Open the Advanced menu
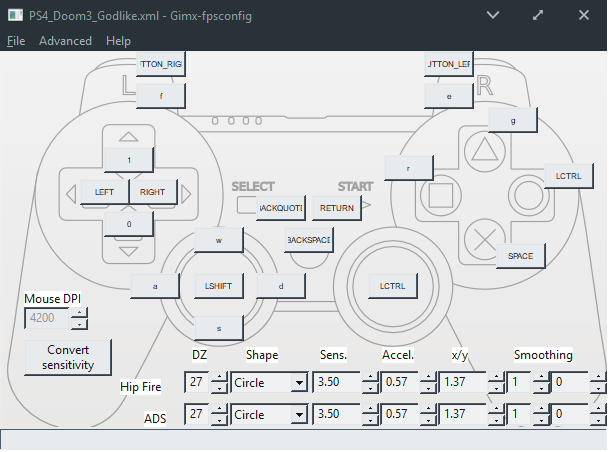609x452 pixels. pyautogui.click(x=65, y=41)
